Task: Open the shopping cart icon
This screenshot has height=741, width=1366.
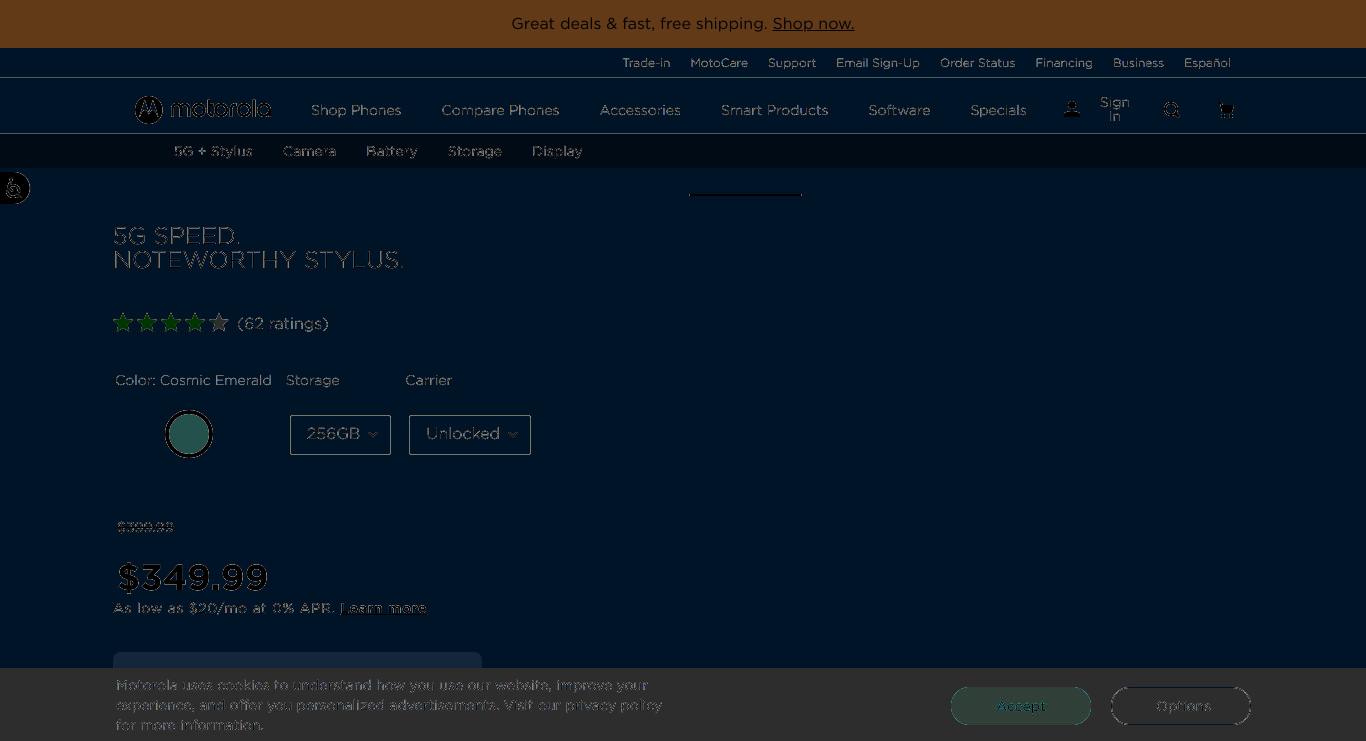Action: pyautogui.click(x=1226, y=110)
